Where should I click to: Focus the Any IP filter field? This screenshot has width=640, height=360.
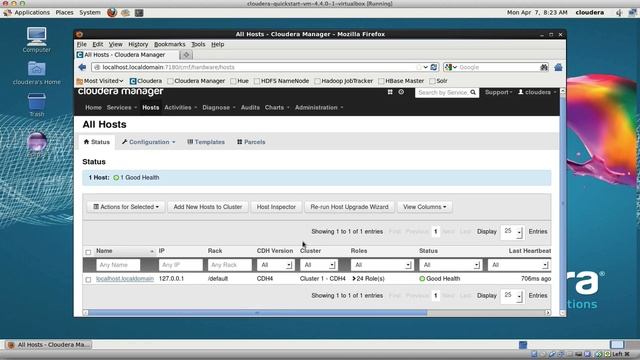pos(180,265)
